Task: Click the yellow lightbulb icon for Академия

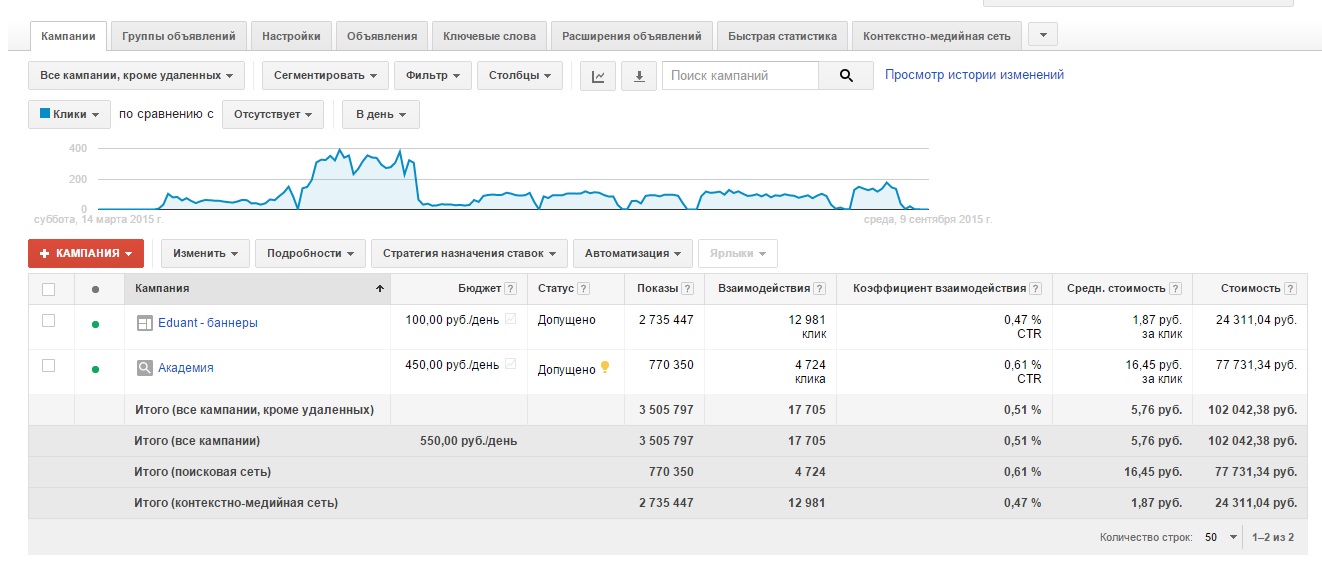Action: pos(604,367)
